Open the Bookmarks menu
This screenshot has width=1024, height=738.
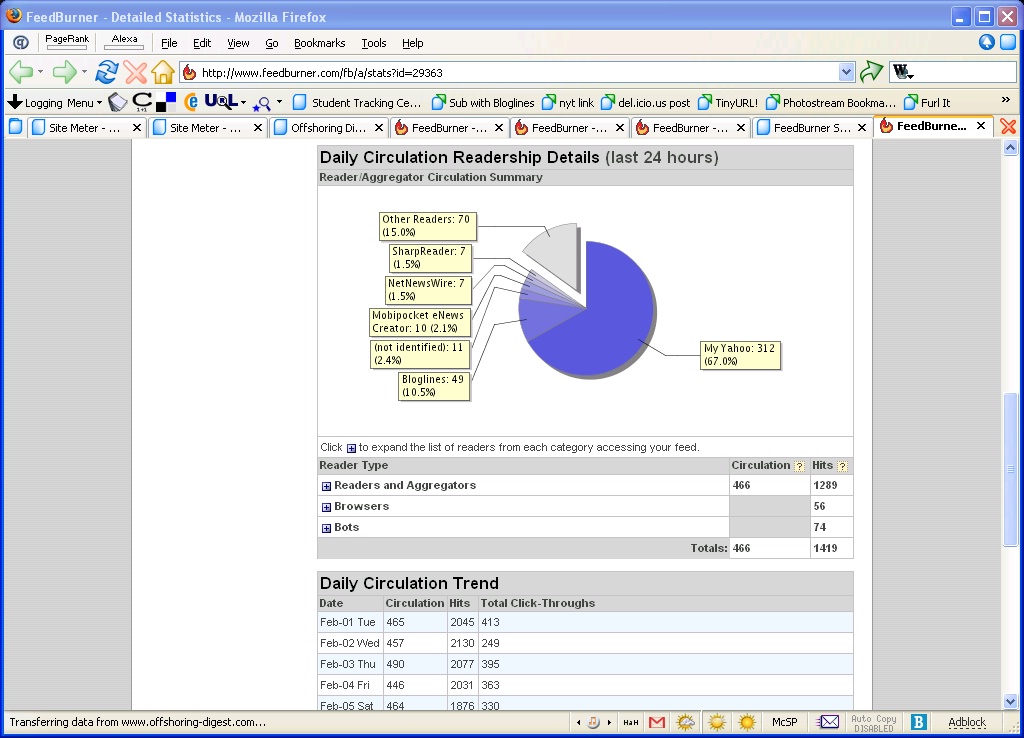319,43
